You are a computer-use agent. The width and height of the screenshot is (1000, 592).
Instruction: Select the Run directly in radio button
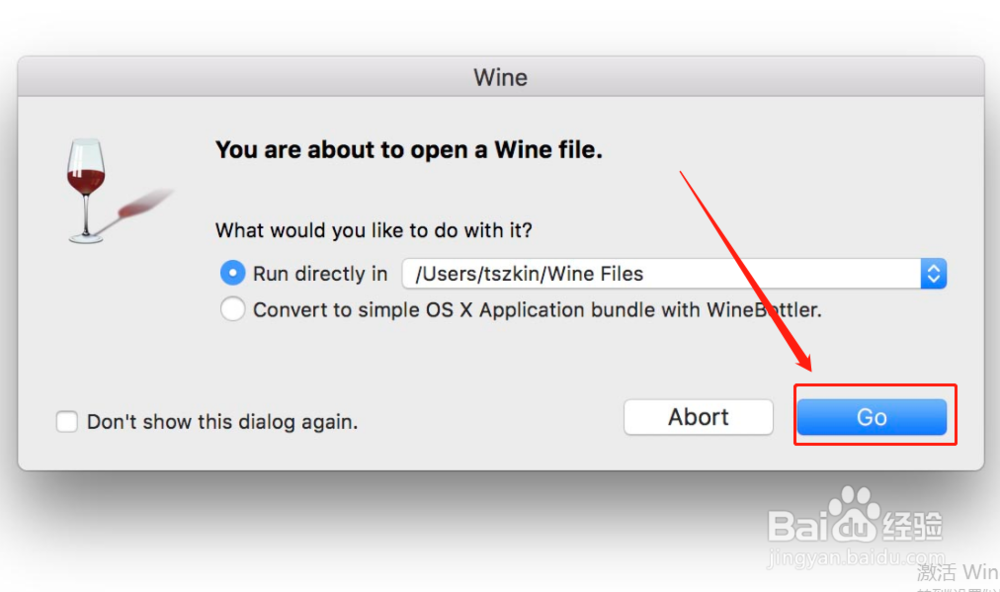tap(233, 273)
